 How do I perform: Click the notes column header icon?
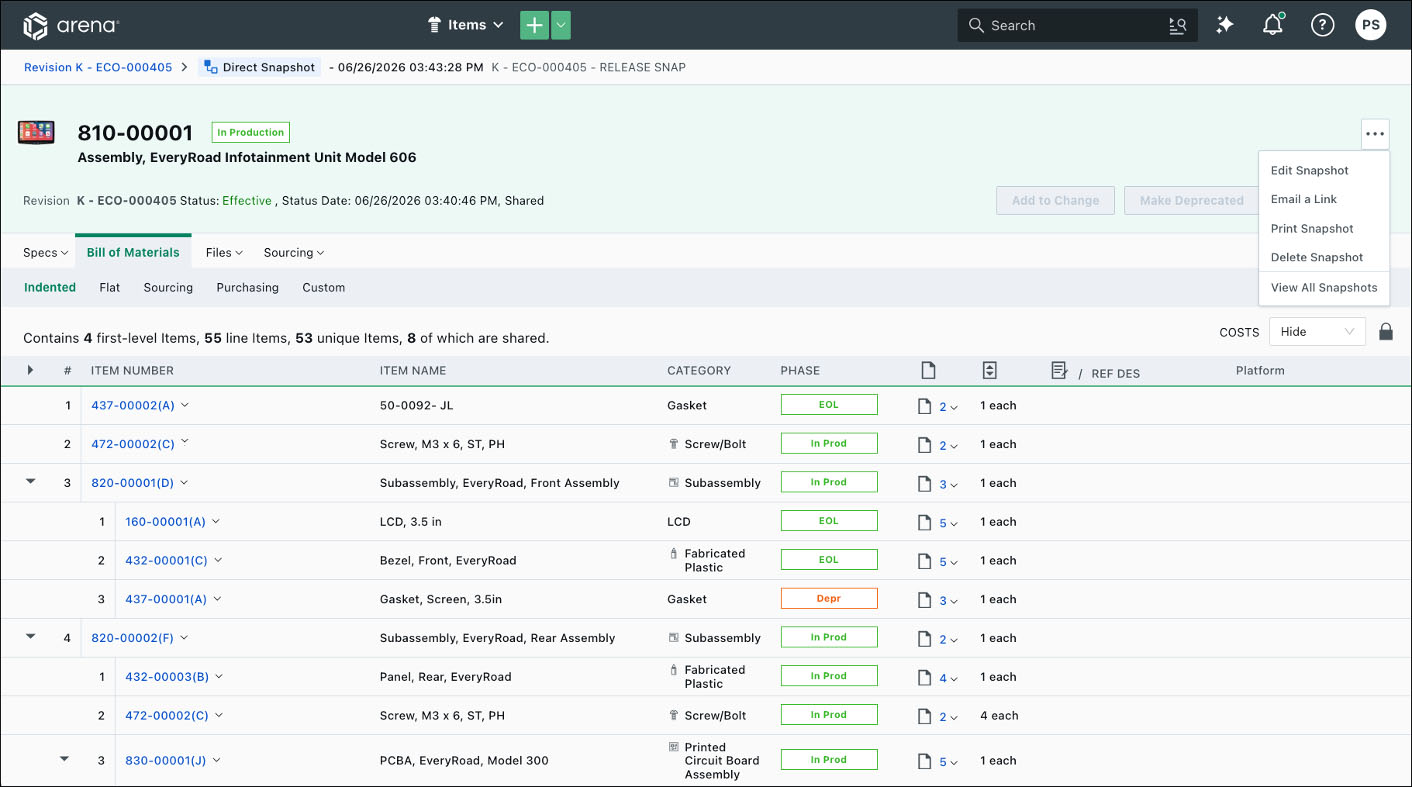(x=1060, y=371)
